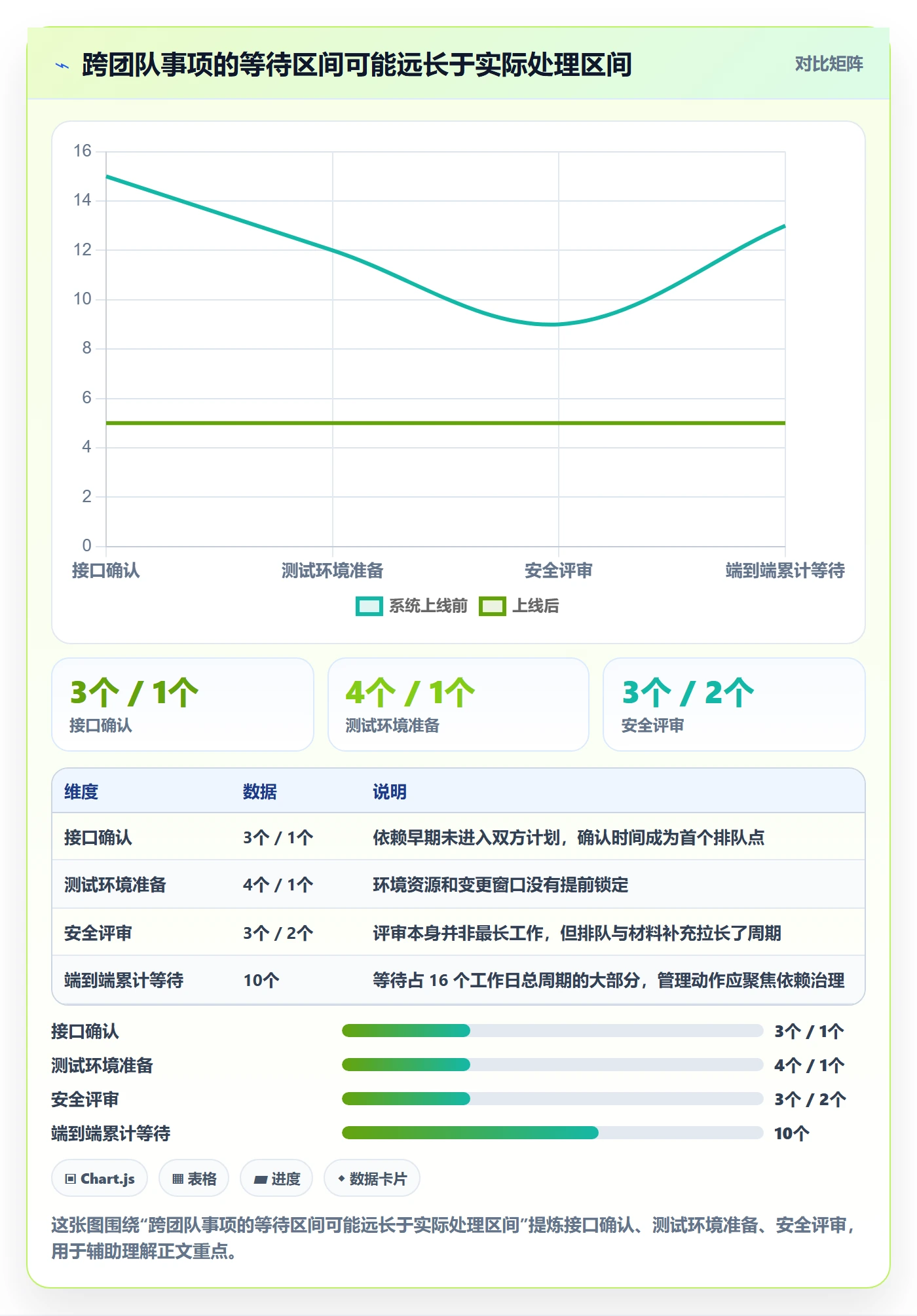Select the 进度 tag chip
917x1316 pixels.
[x=276, y=1179]
